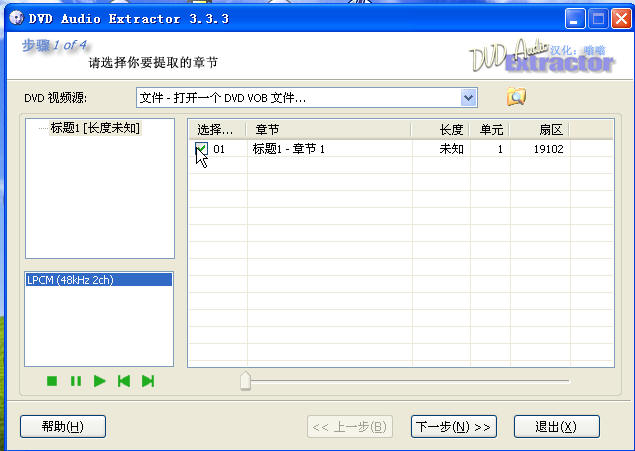Screen dimensions: 635x451
Task: Select the LPCM (48kHz 2ch) audio stream
Action: [x=99, y=280]
